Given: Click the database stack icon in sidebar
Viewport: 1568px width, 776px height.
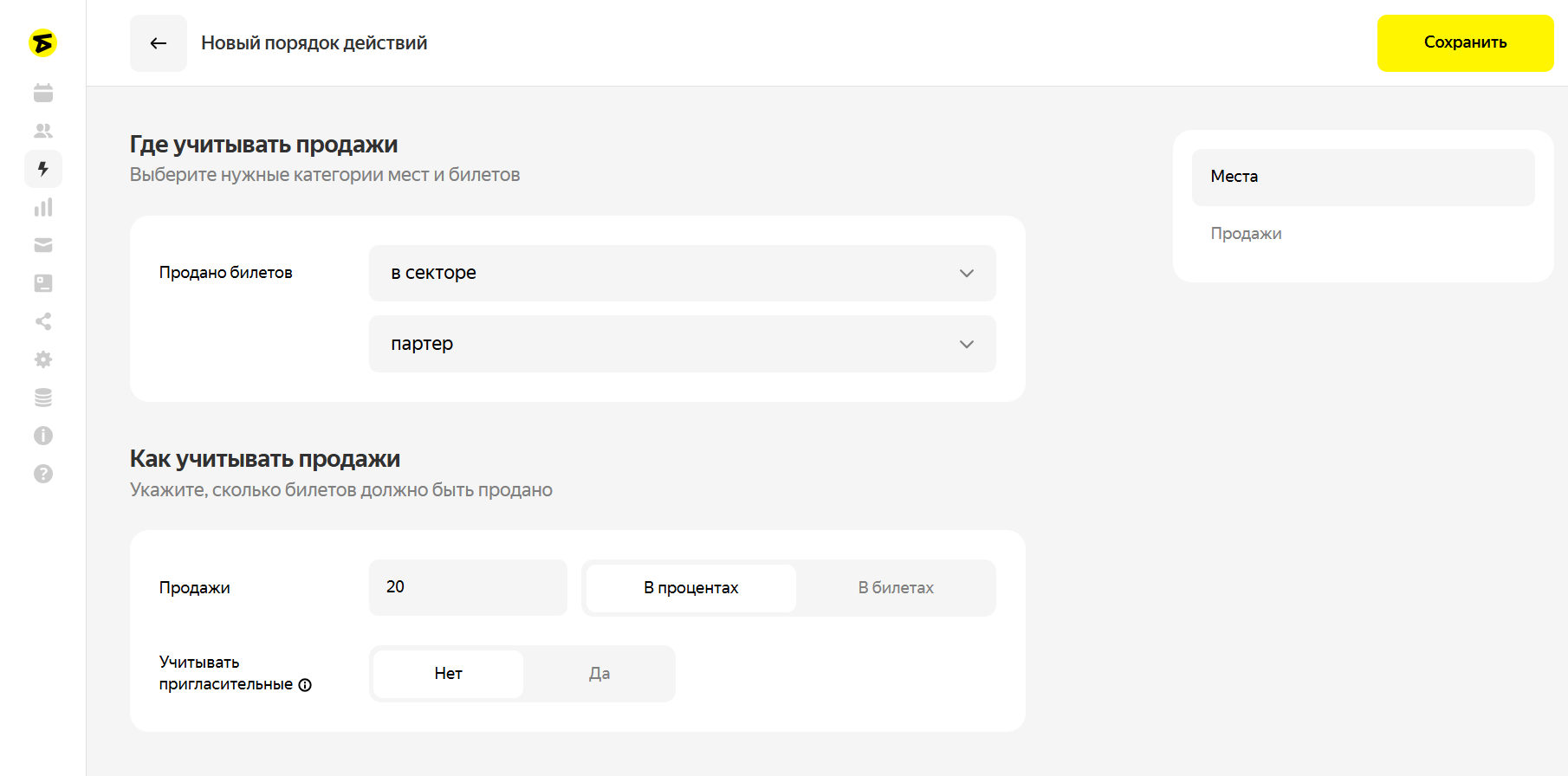Looking at the screenshot, I should coord(43,398).
